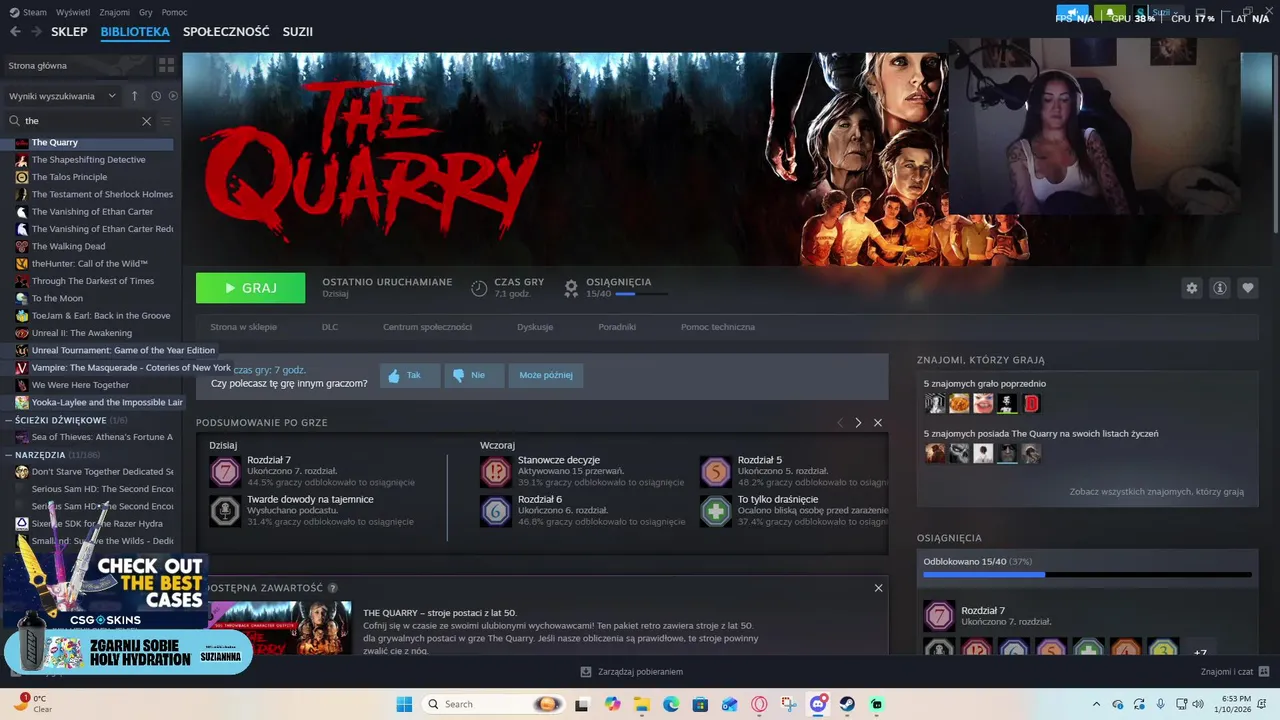Viewport: 1280px width, 720px height.
Task: Close the available content panel
Action: (x=878, y=588)
